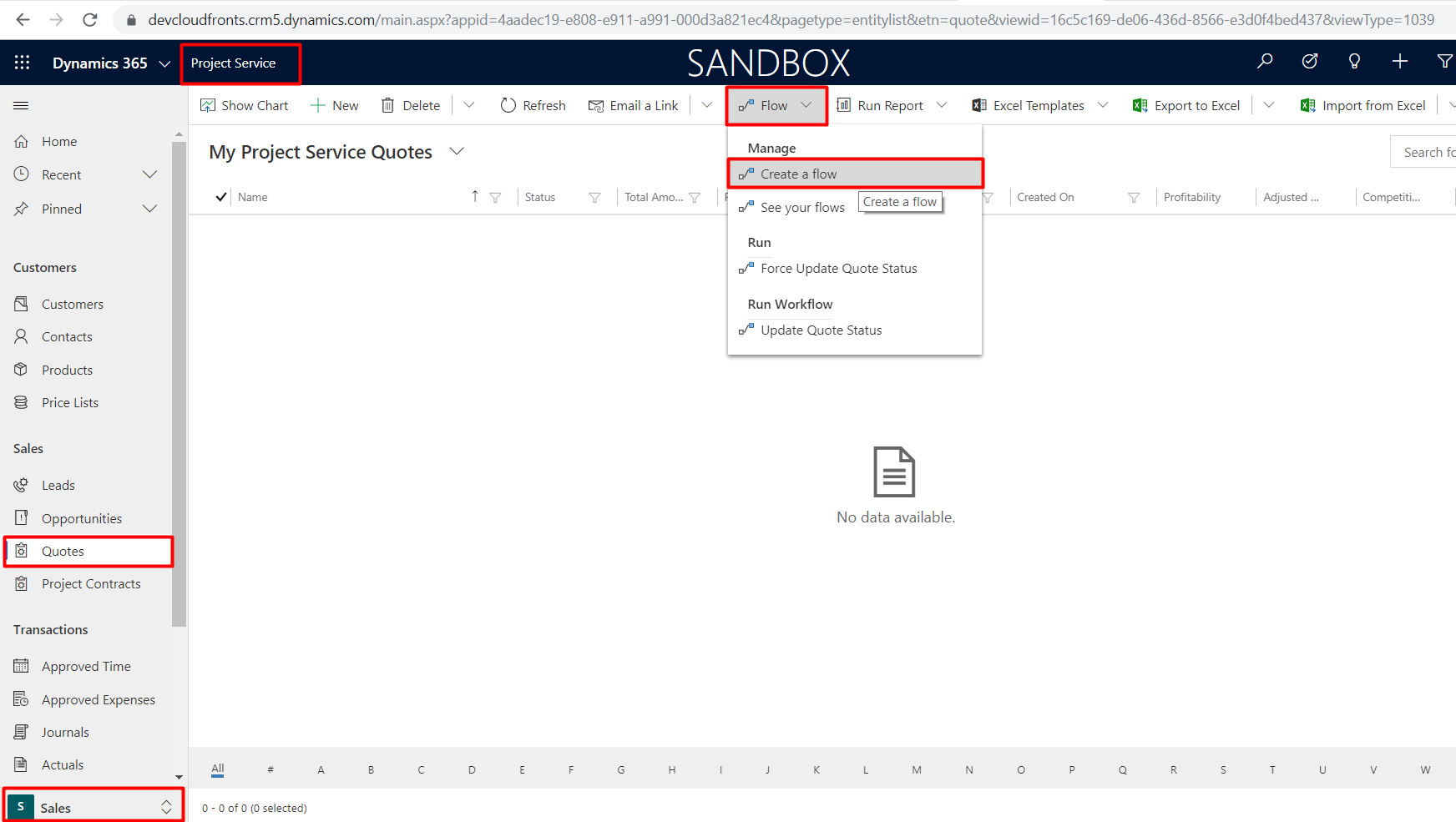The image size is (1456, 822).
Task: Open the Dynamics 365 app switcher chevron
Action: (x=164, y=63)
